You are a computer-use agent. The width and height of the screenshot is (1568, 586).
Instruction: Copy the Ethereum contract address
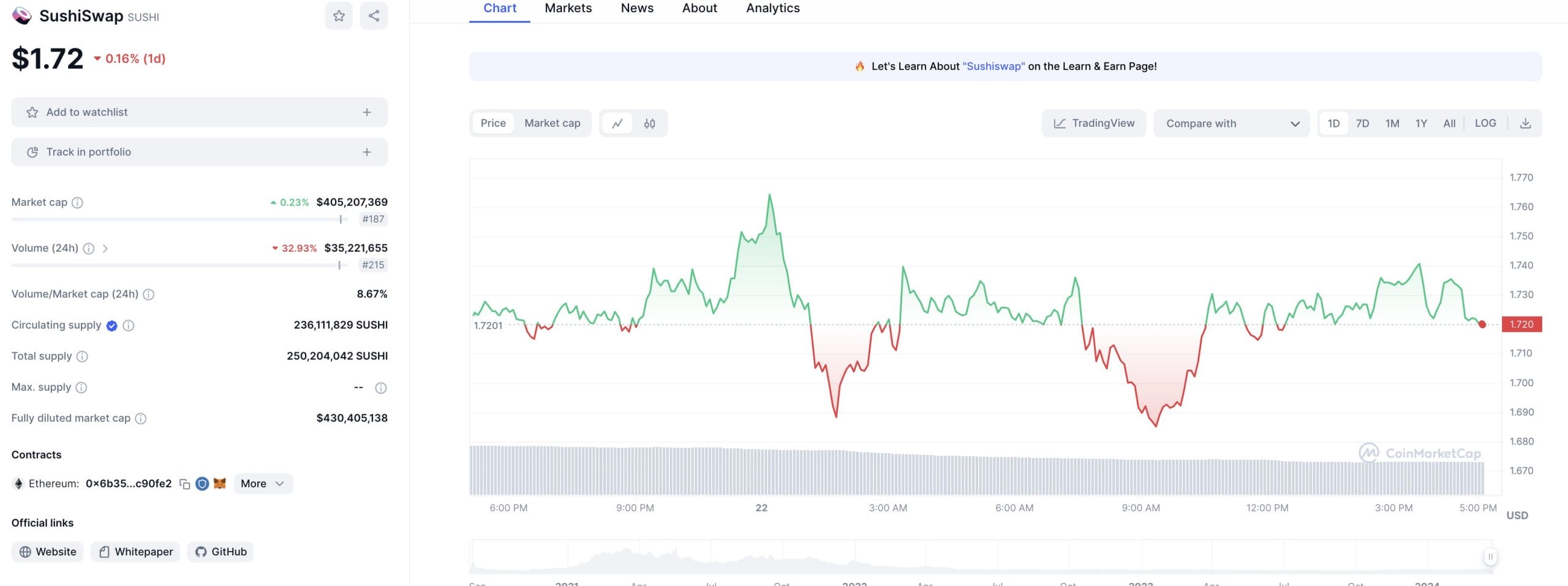tap(184, 484)
